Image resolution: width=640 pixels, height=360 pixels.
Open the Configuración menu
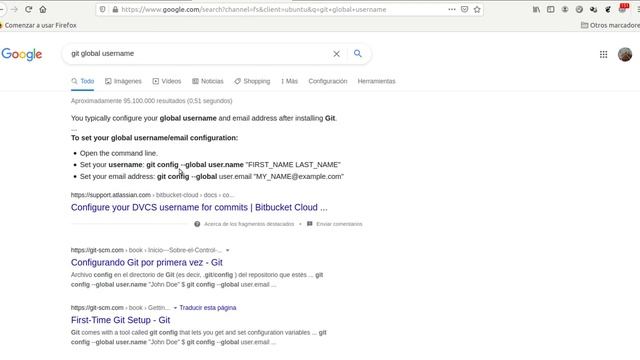coord(328,81)
